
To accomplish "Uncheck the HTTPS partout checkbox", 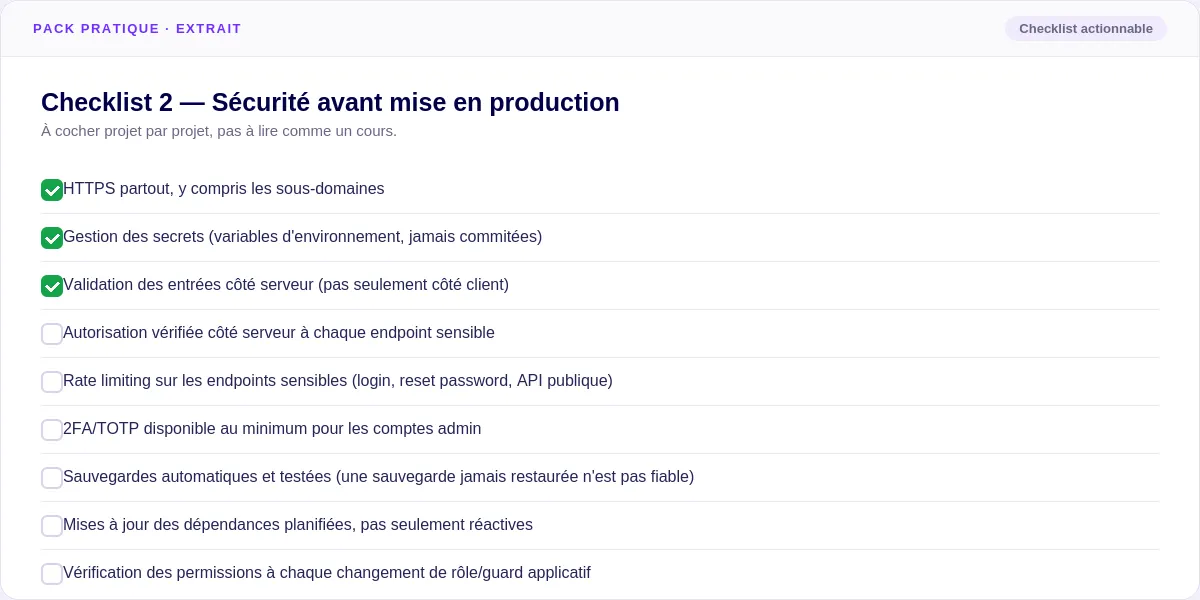I will click(52, 190).
